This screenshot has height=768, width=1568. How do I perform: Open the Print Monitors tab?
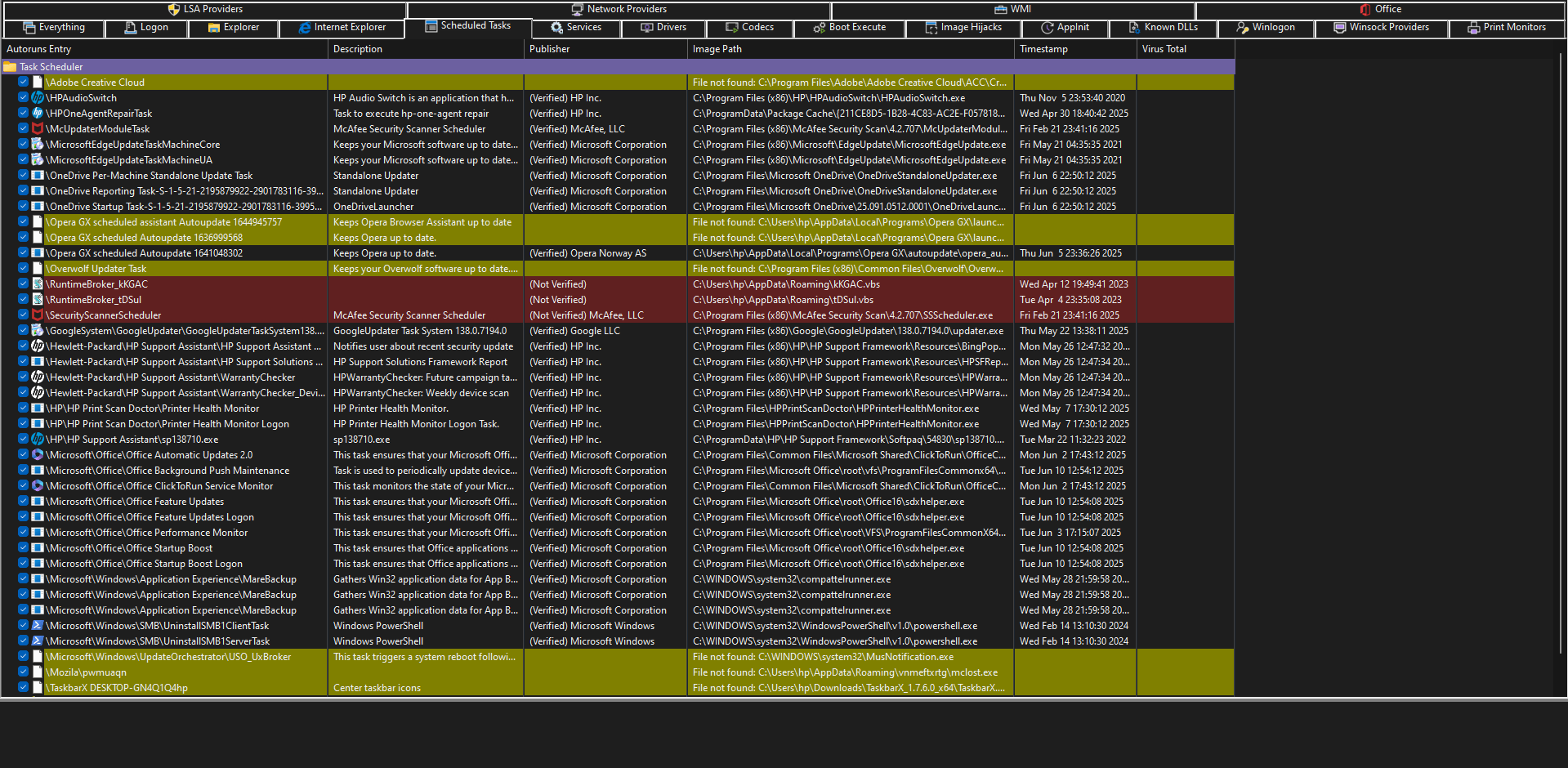coord(1507,28)
